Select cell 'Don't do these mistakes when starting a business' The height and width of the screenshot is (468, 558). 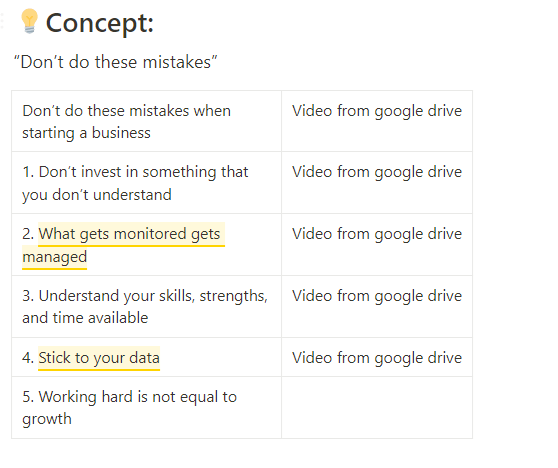point(146,121)
